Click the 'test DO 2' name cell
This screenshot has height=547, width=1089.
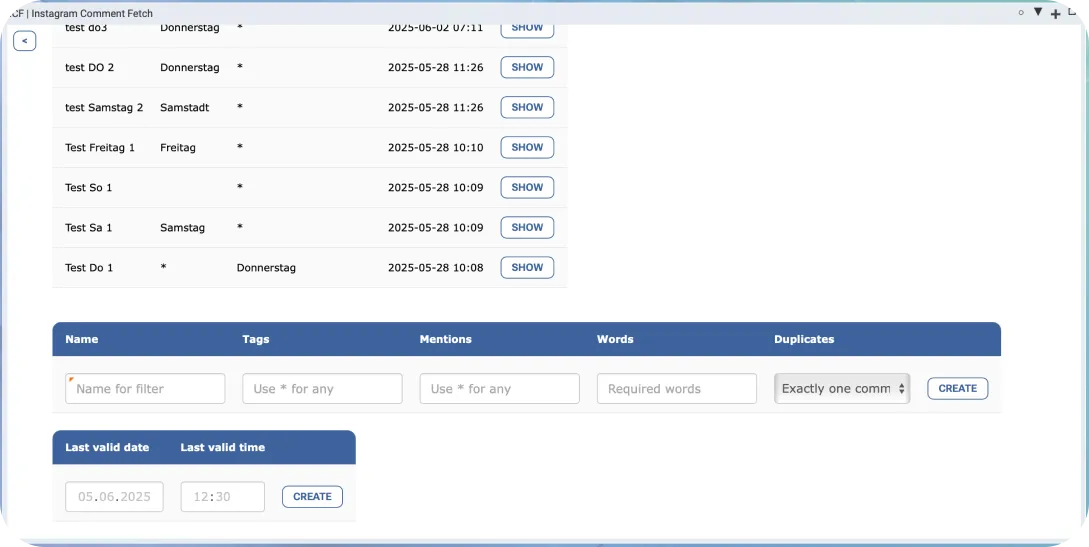tap(90, 67)
